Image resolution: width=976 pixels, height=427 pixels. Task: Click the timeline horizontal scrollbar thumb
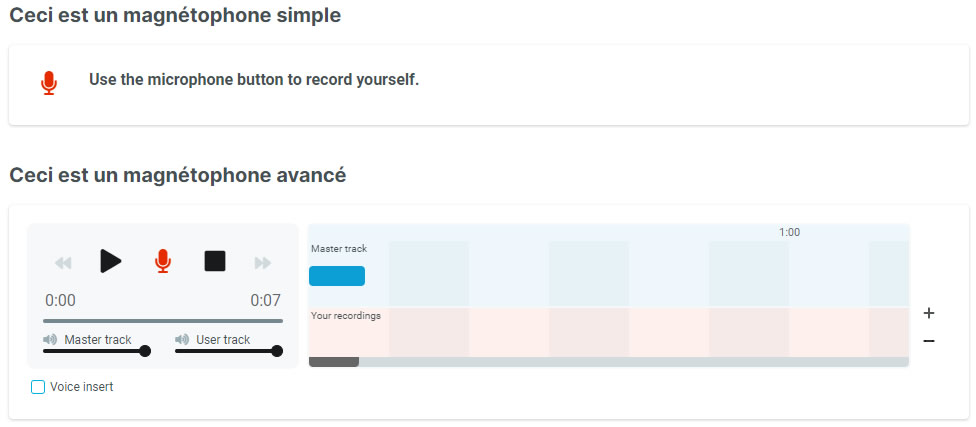click(x=334, y=362)
